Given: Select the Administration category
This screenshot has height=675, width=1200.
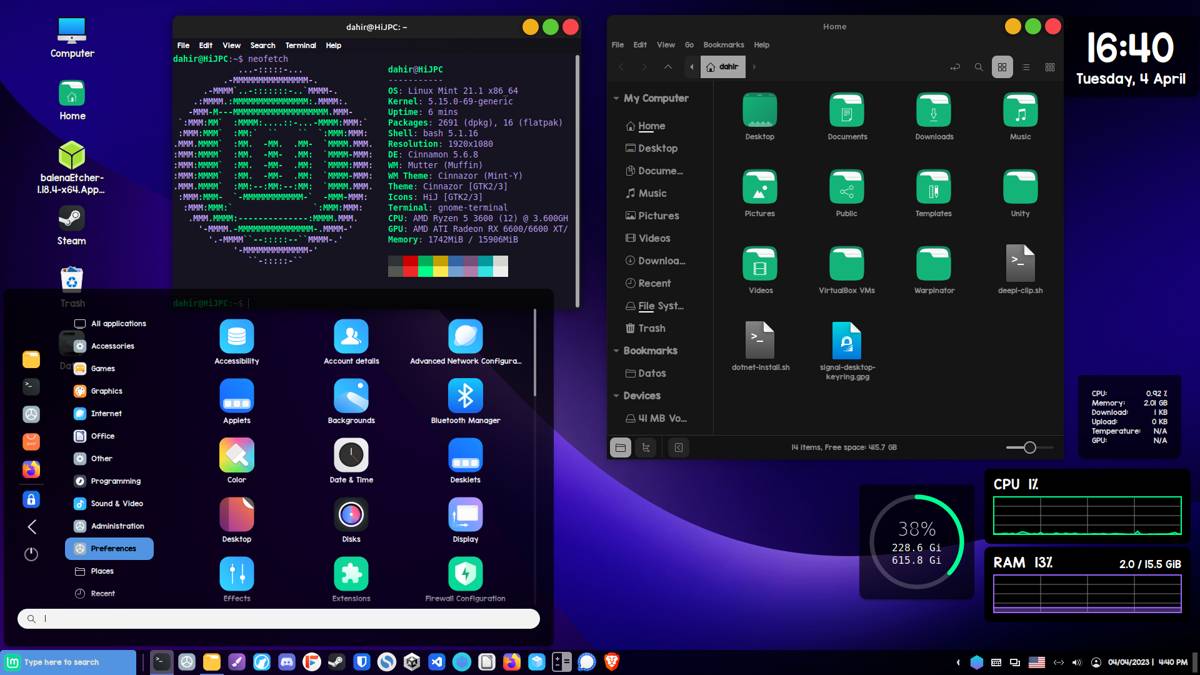Looking at the screenshot, I should click(x=109, y=526).
